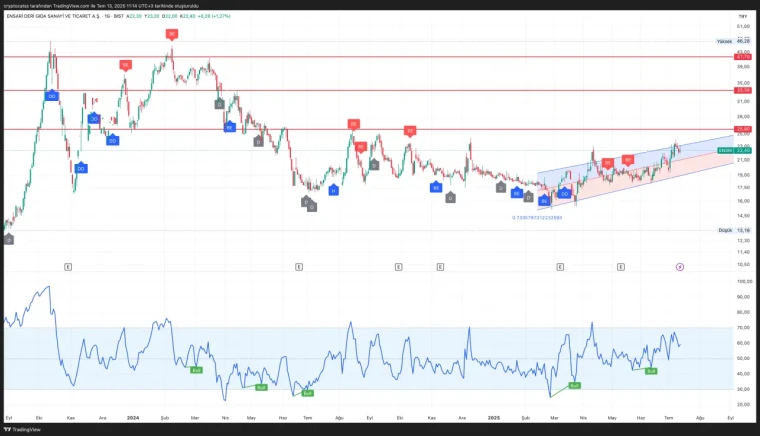Select the leftmost blue DO signal marker
Viewport: 760px width, 436px height.
tap(51, 96)
